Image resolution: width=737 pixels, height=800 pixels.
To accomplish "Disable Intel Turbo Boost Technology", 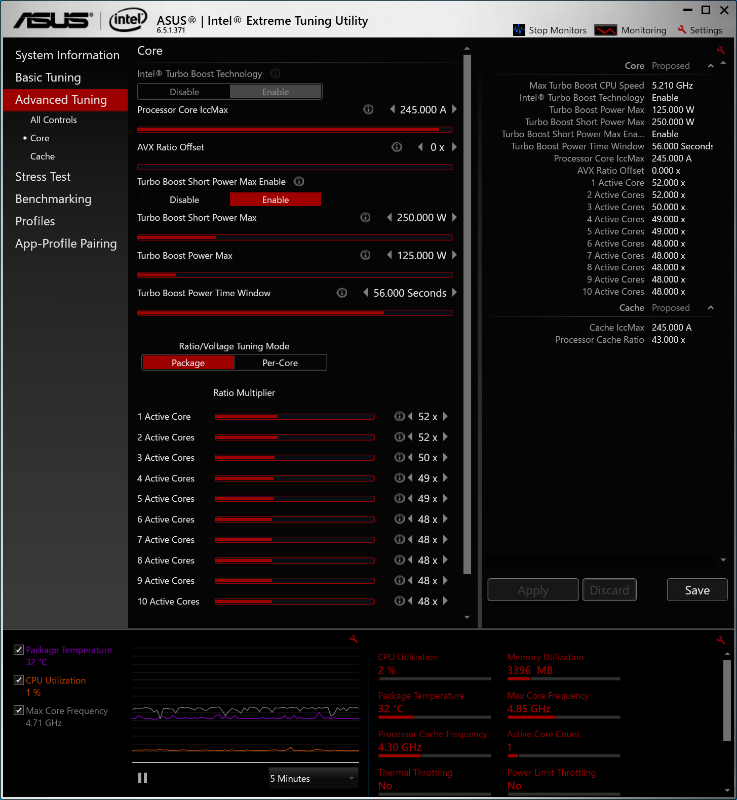I will (184, 92).
